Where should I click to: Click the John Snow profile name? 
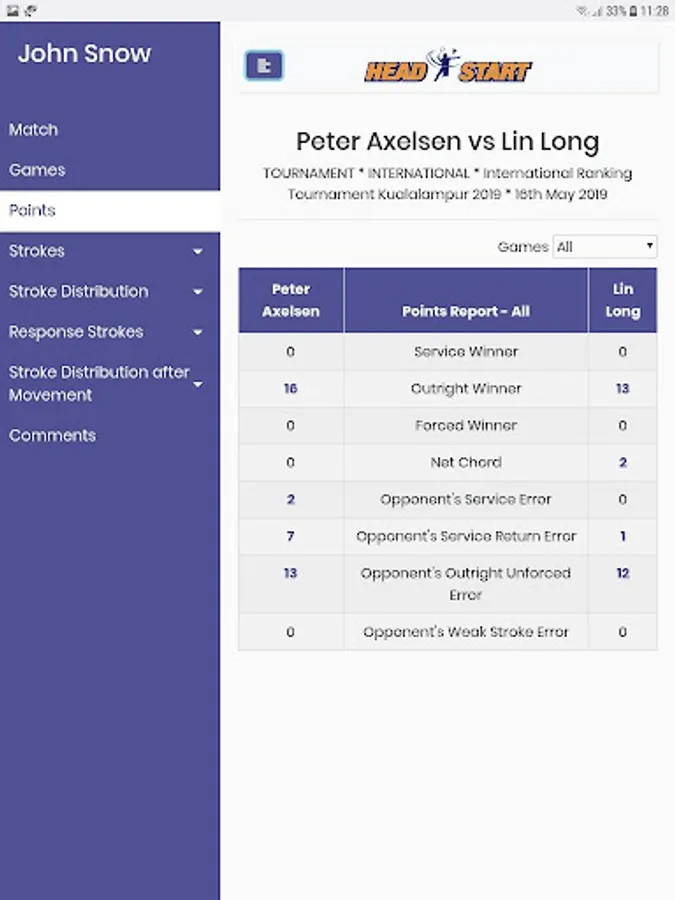click(x=84, y=54)
